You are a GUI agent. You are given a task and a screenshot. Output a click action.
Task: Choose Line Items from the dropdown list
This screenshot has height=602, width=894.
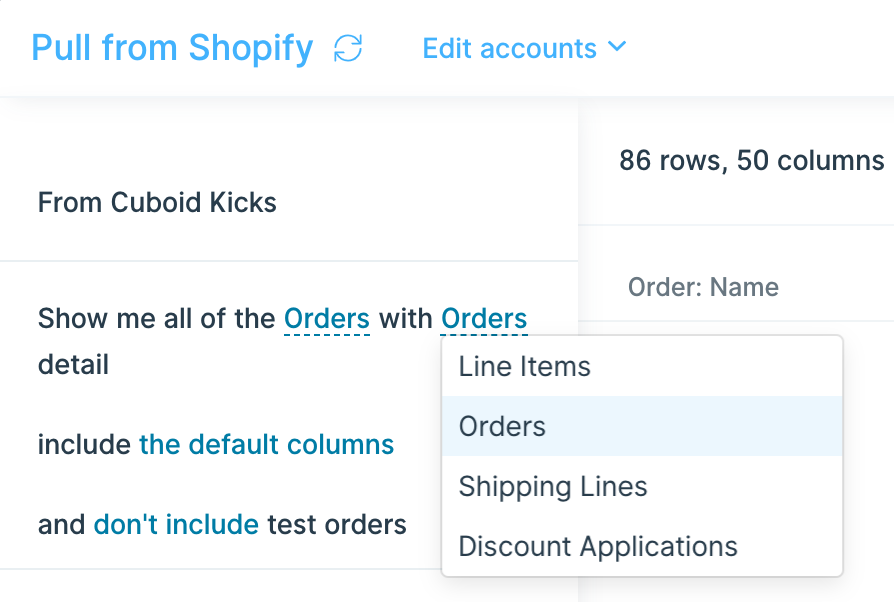coord(525,367)
